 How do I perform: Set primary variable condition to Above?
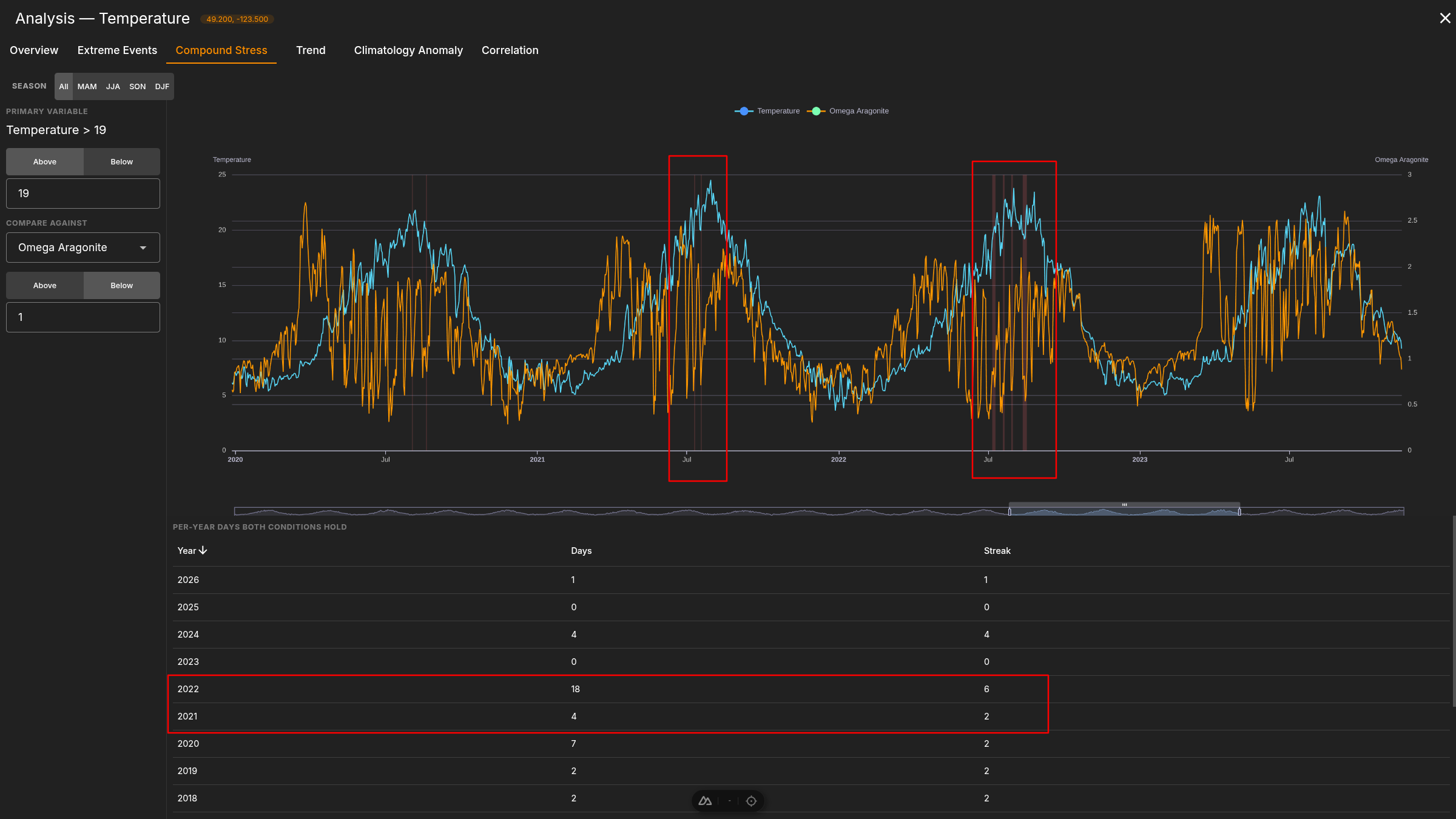(45, 162)
